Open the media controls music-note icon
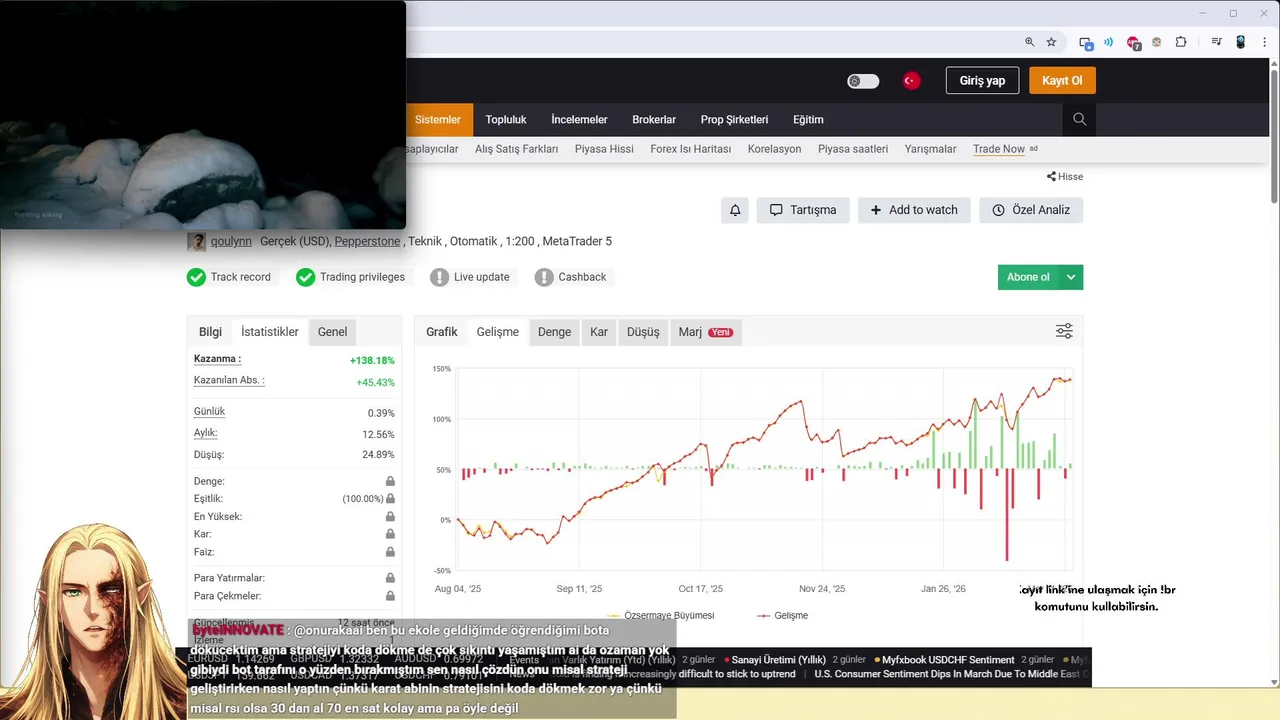This screenshot has width=1280, height=720. click(1216, 42)
